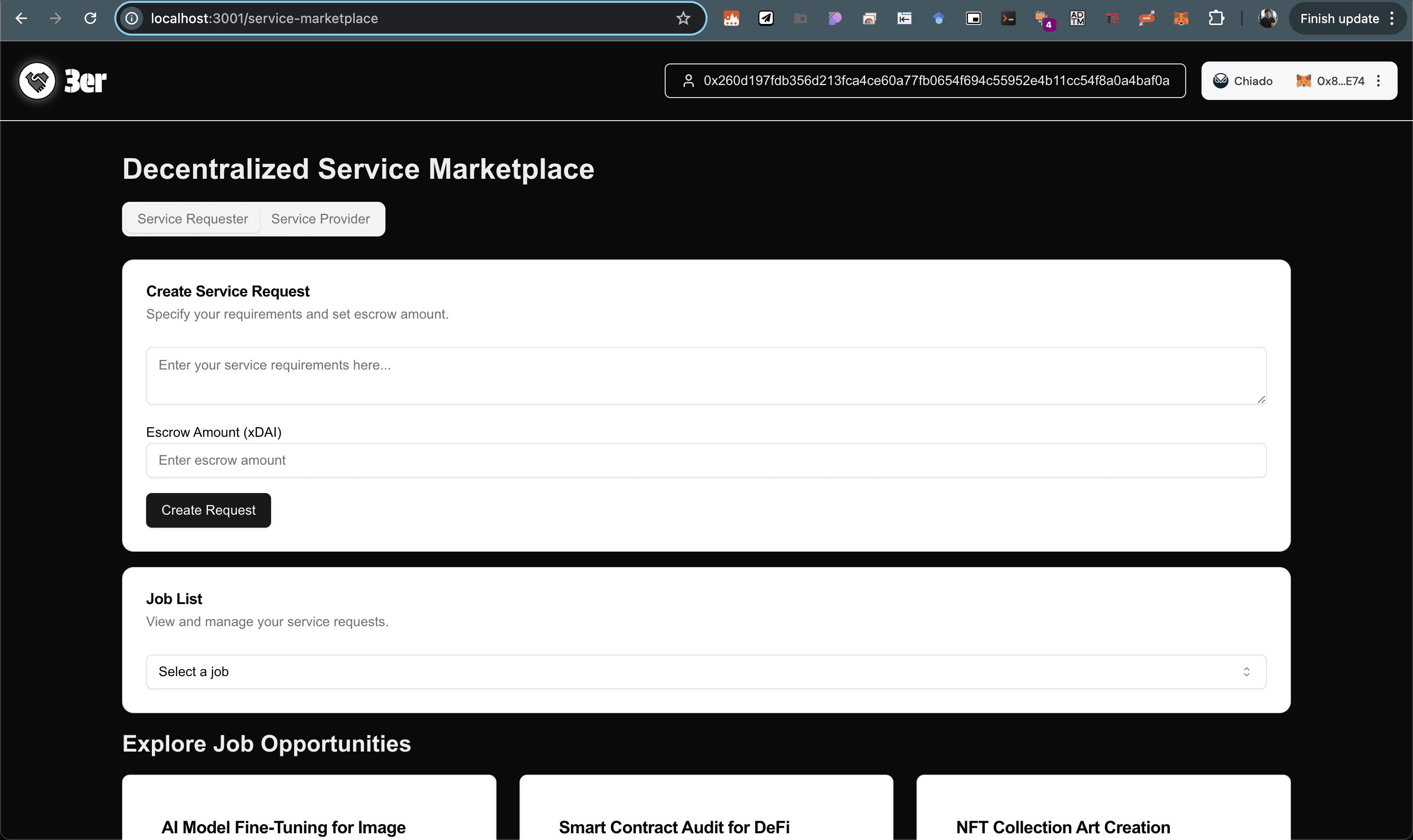This screenshot has width=1413, height=840.
Task: Switch to the Service Provider tab
Action: click(321, 219)
